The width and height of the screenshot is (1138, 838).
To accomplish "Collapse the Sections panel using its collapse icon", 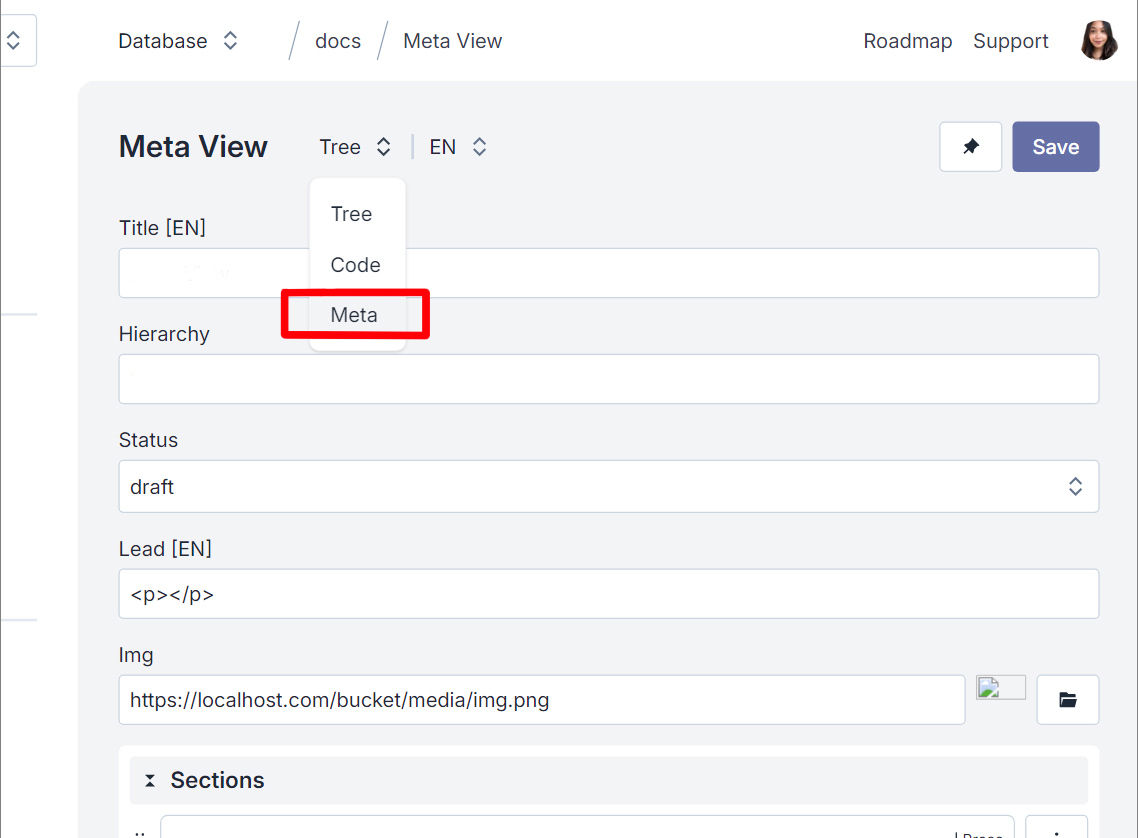I will 151,780.
